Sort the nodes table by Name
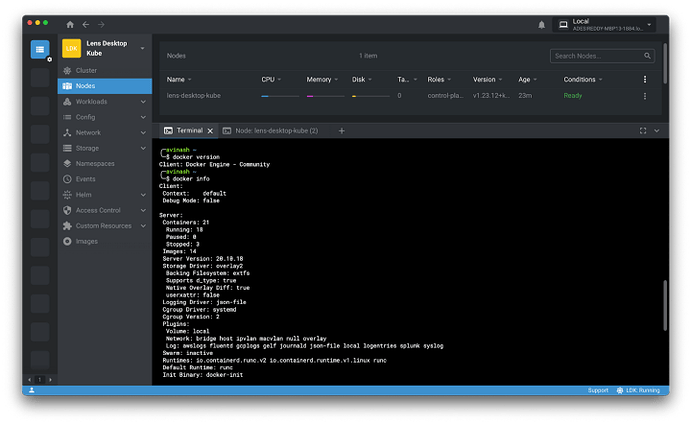Image resolution: width=690 pixels, height=424 pixels. tap(177, 79)
